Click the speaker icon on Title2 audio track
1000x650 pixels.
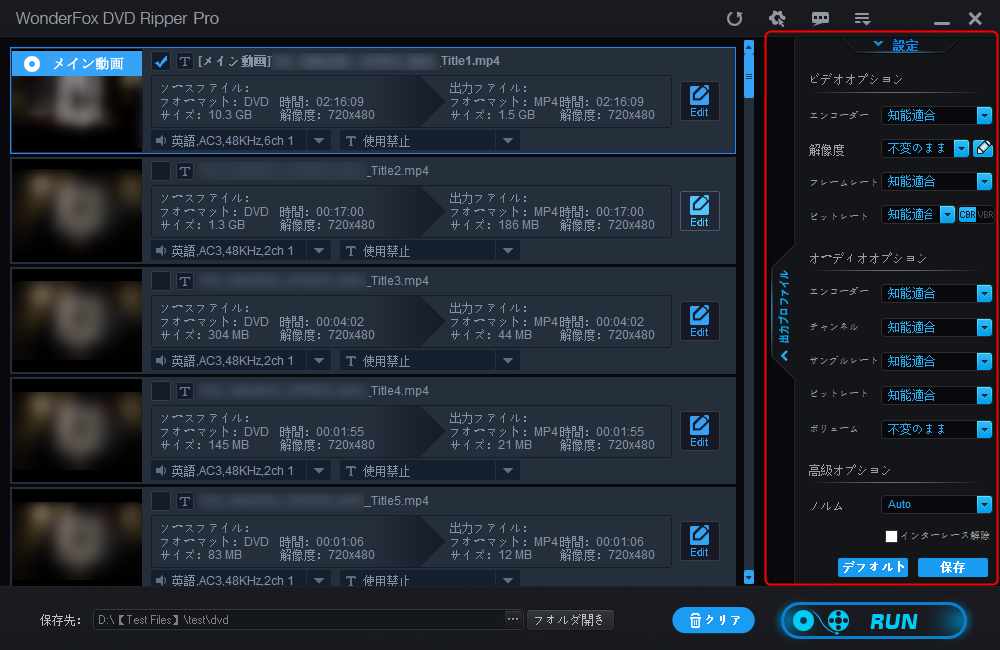pyautogui.click(x=161, y=251)
